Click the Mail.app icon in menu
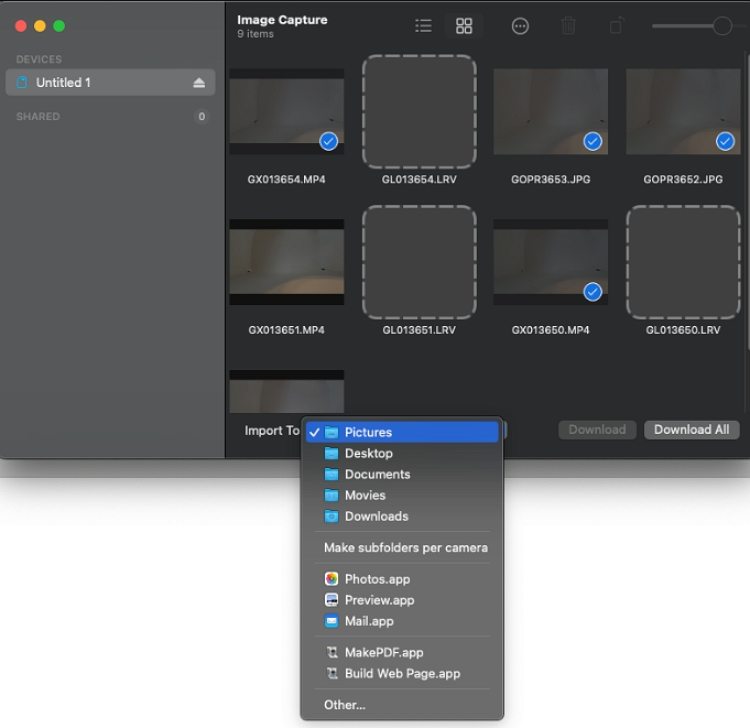Image resolution: width=750 pixels, height=728 pixels. click(331, 621)
